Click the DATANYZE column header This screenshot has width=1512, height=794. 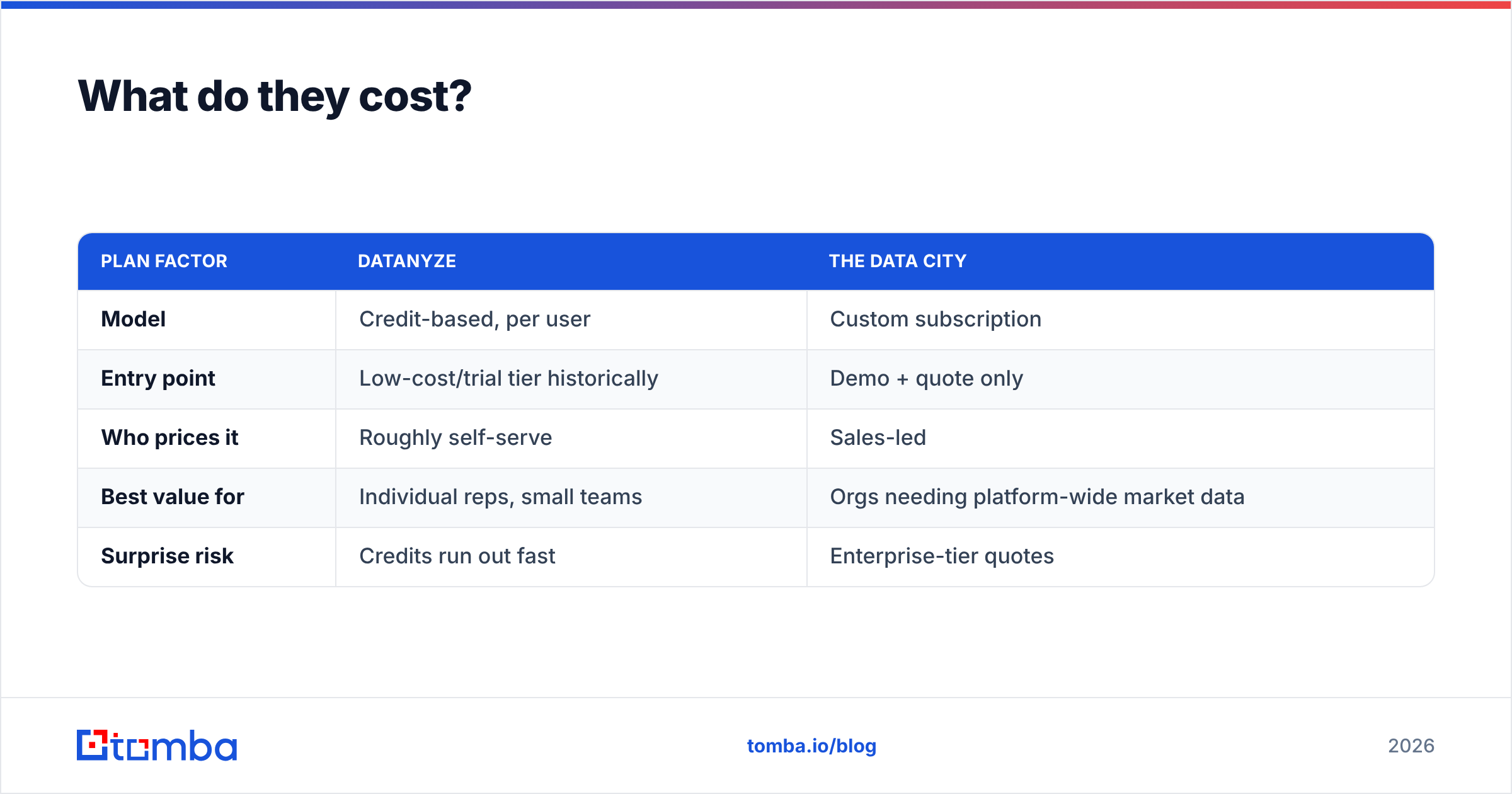pyautogui.click(x=407, y=261)
